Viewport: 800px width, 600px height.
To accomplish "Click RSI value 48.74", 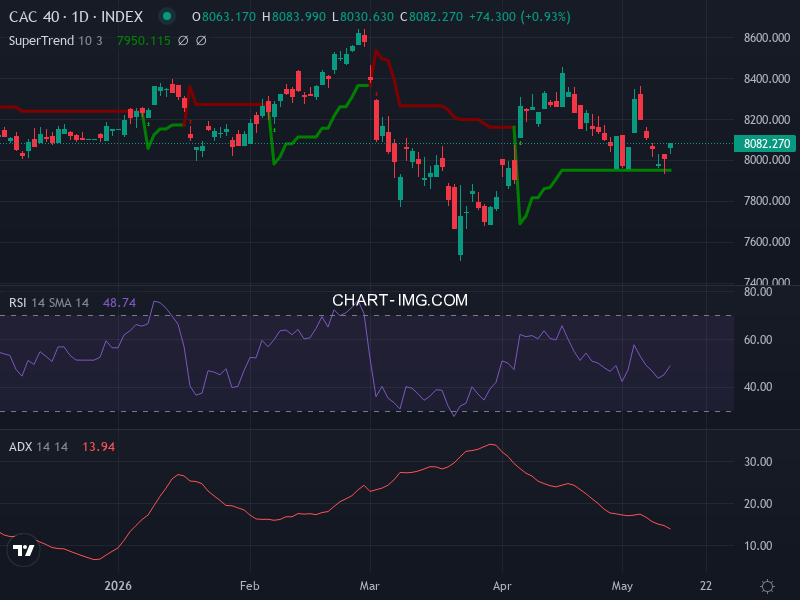I will [119, 303].
